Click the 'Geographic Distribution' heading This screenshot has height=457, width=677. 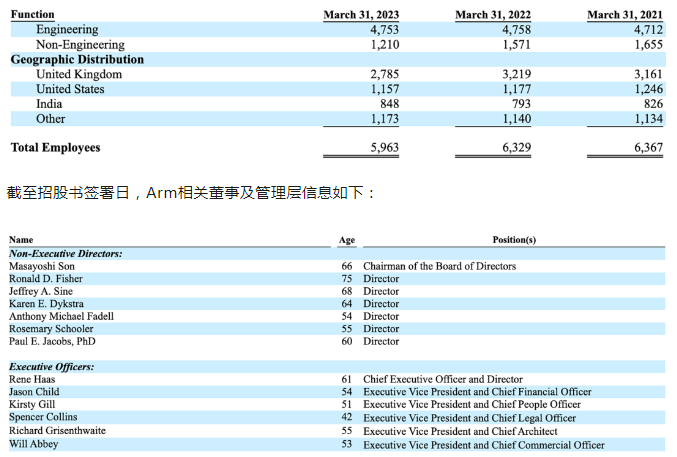pos(77,60)
